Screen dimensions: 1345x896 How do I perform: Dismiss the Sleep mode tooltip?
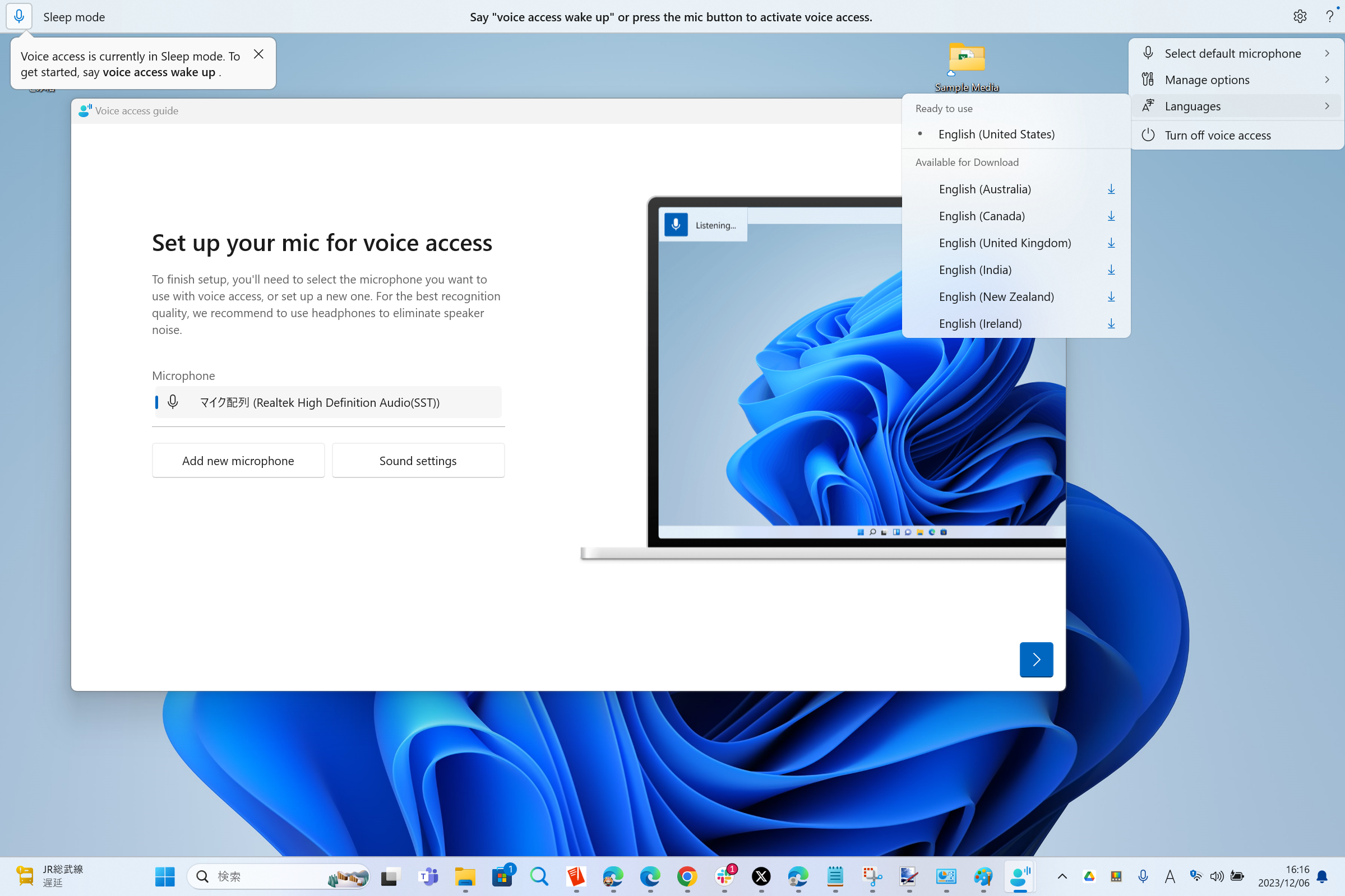pos(258,54)
